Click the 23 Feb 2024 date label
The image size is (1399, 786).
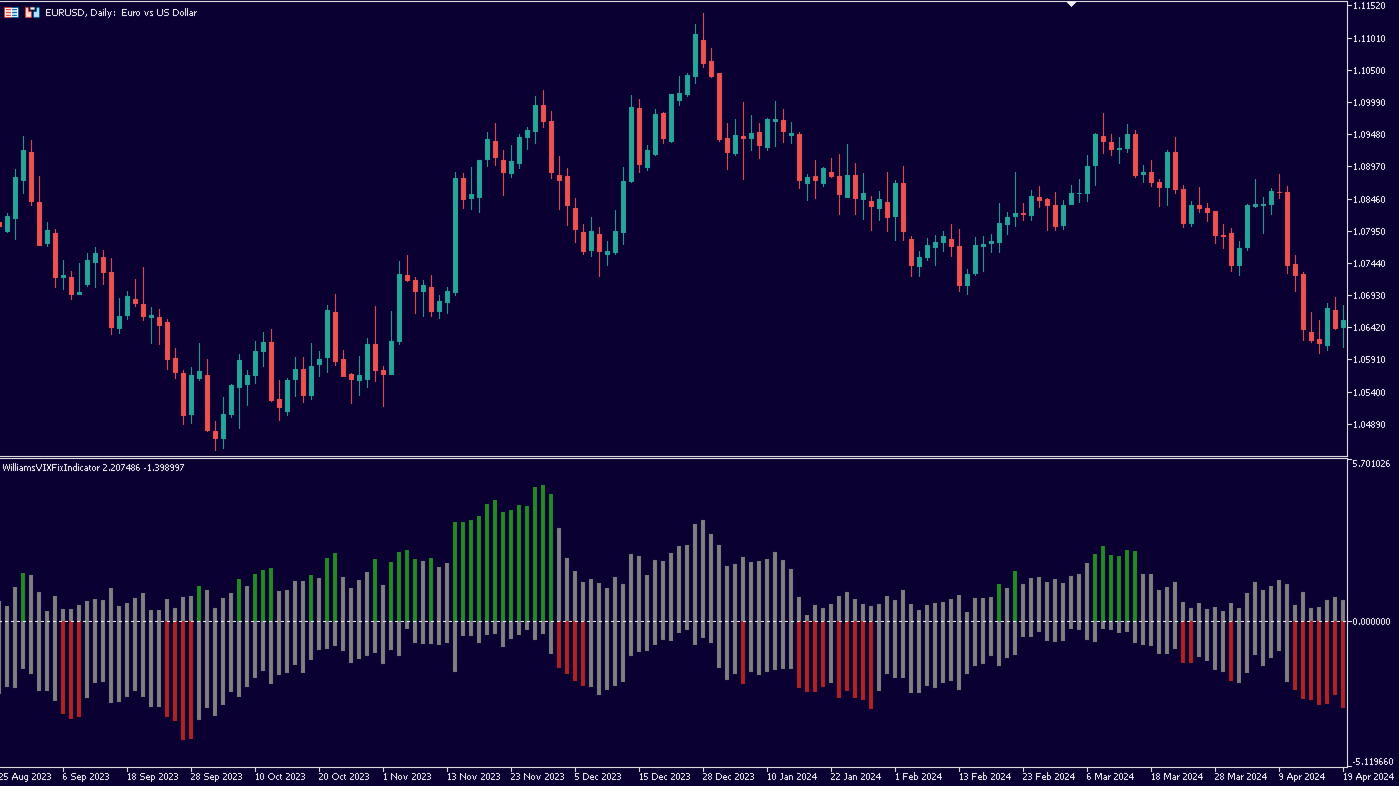(x=1048, y=776)
